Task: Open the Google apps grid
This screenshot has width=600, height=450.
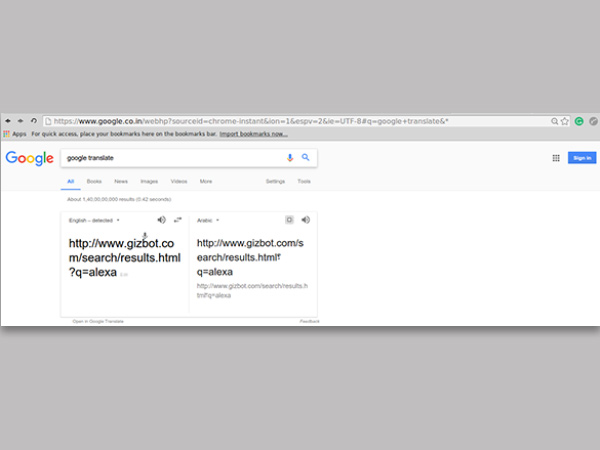Action: (556, 158)
